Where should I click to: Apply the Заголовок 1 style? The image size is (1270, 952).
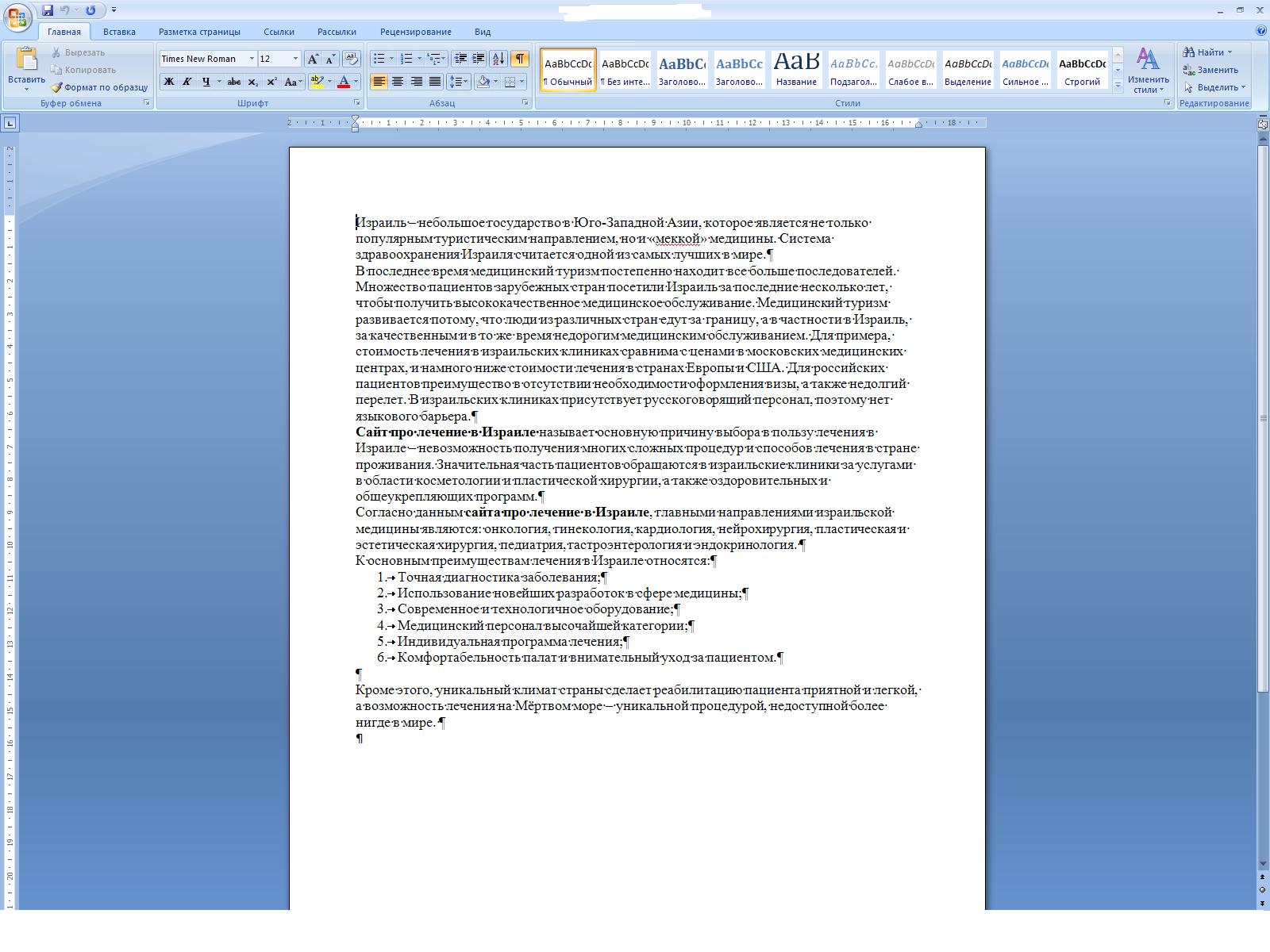click(x=682, y=70)
